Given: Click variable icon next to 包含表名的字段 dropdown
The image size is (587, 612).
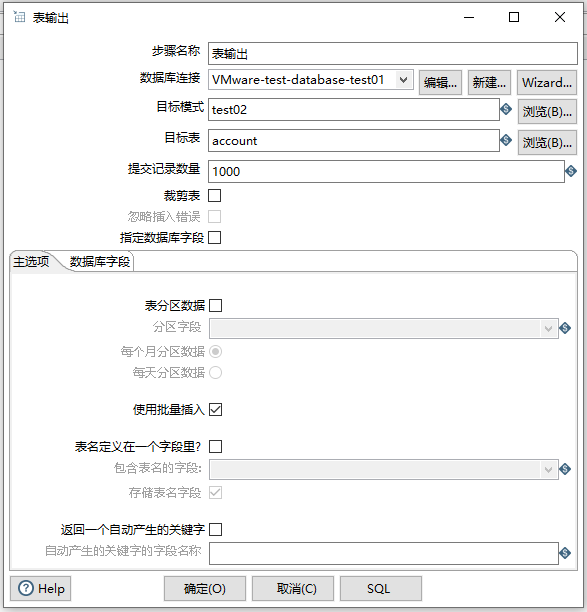Looking at the screenshot, I should point(565,469).
